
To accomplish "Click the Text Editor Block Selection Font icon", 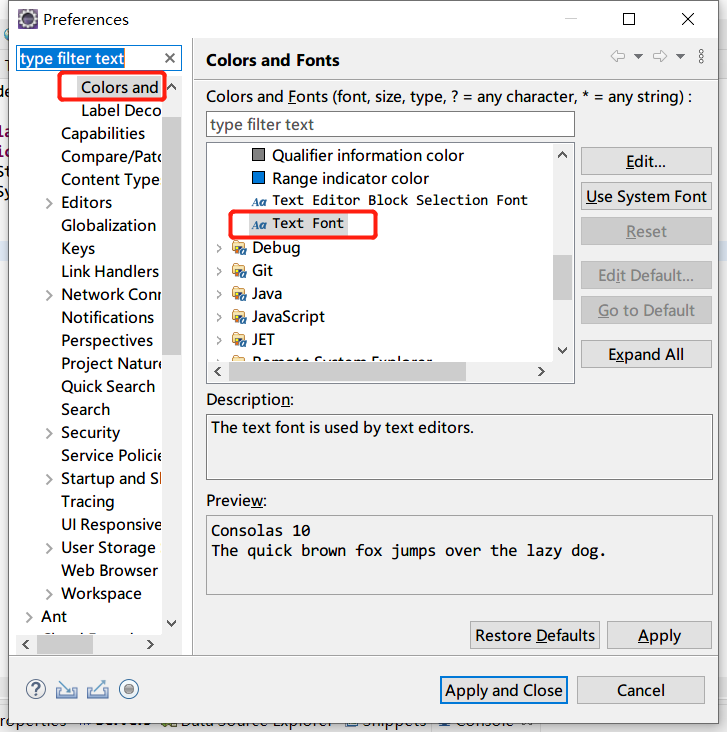I will coord(259,201).
